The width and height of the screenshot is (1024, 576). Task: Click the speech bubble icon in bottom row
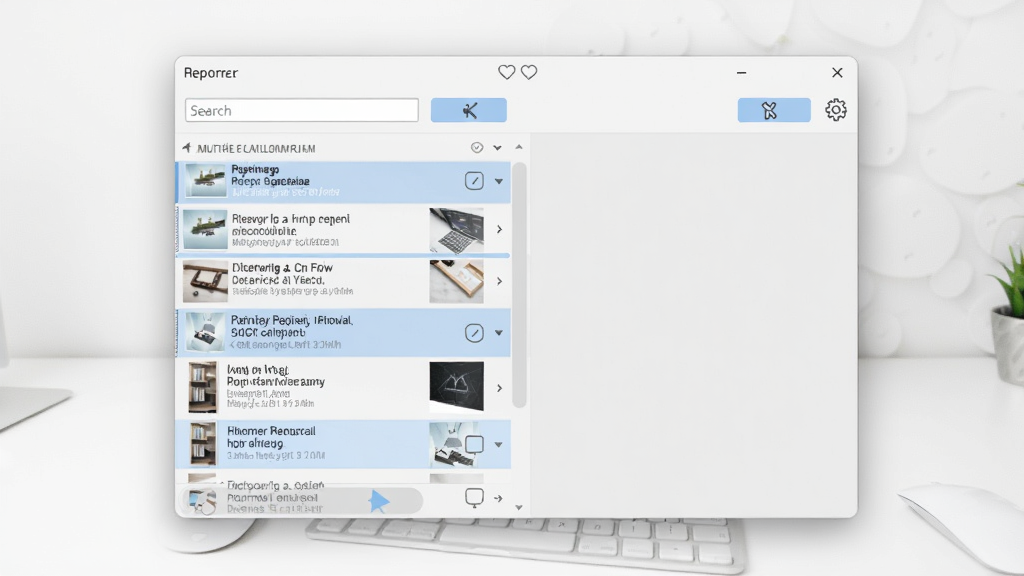(474, 498)
